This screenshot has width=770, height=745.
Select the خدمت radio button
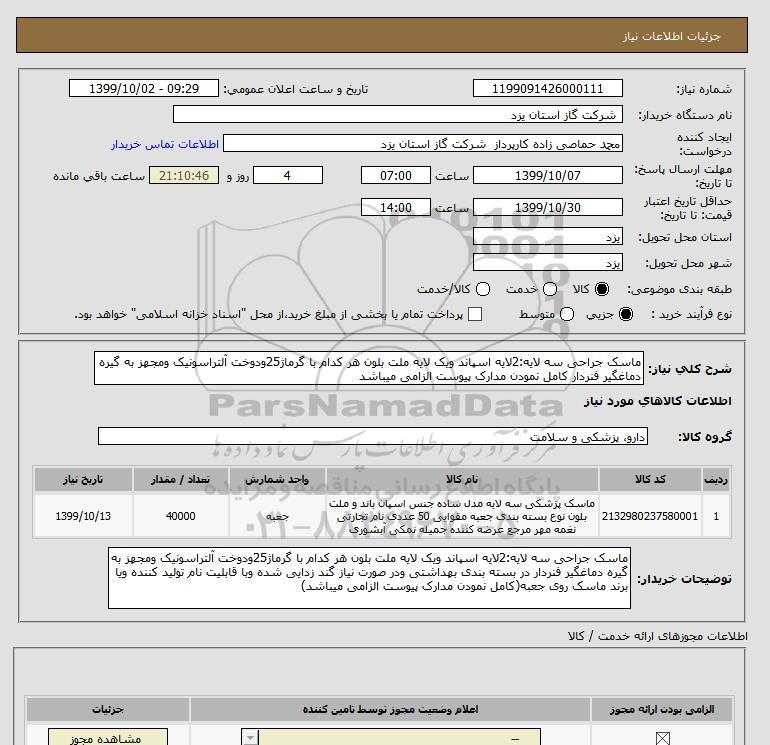coord(550,289)
